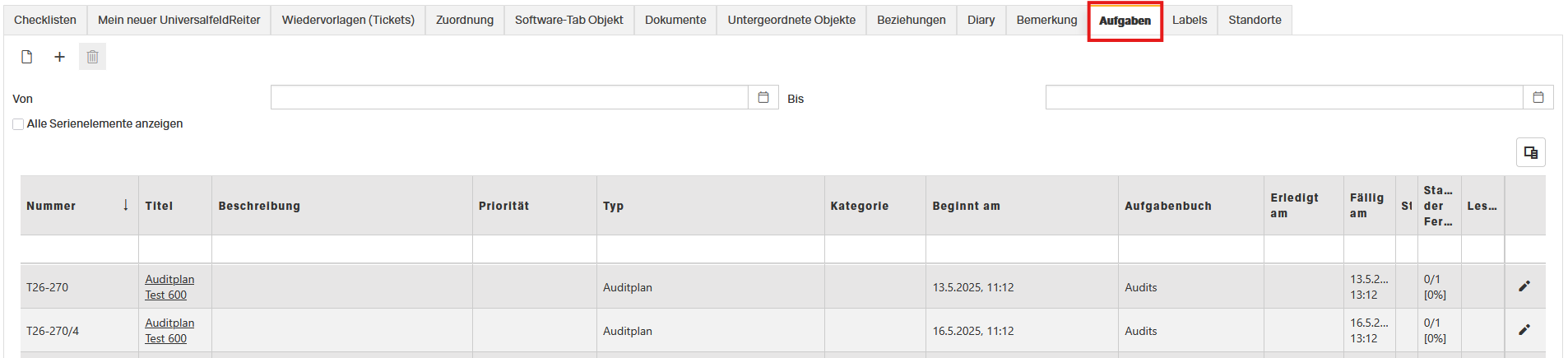This screenshot has height=358, width=1568.
Task: Click the Typ column filter field
Action: pos(710,249)
